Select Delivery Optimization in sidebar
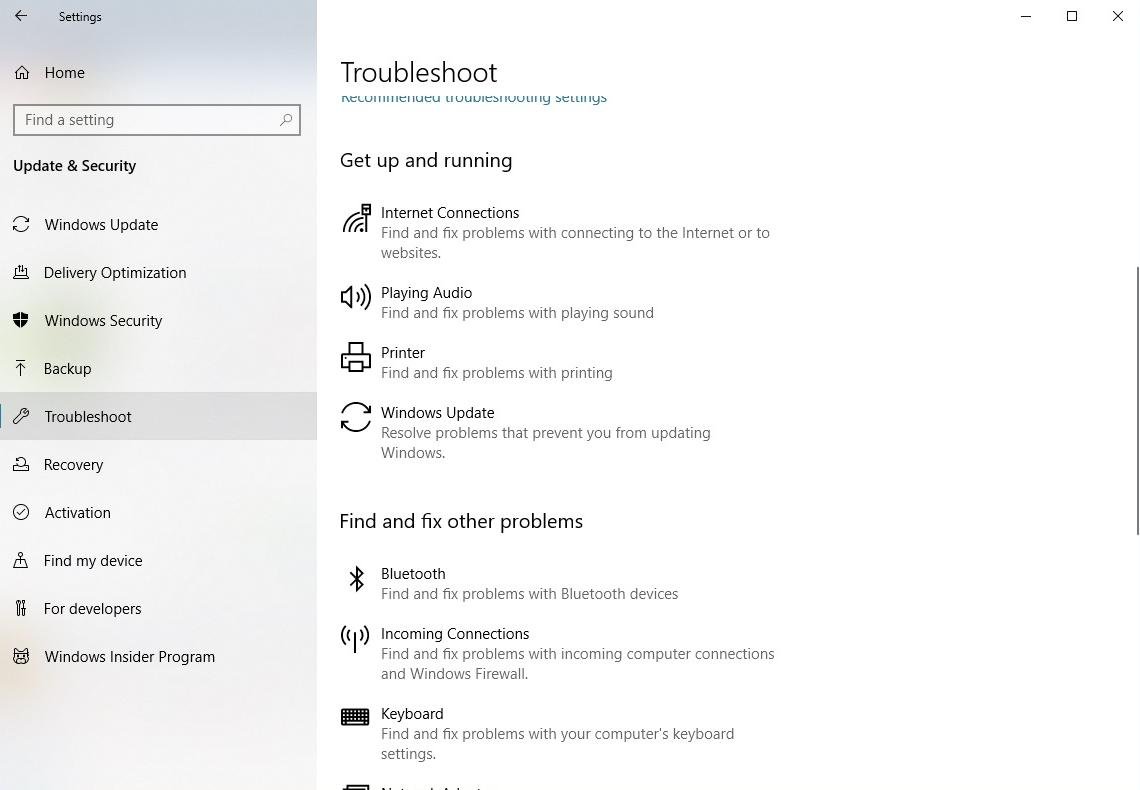This screenshot has height=790, width=1140. (115, 273)
